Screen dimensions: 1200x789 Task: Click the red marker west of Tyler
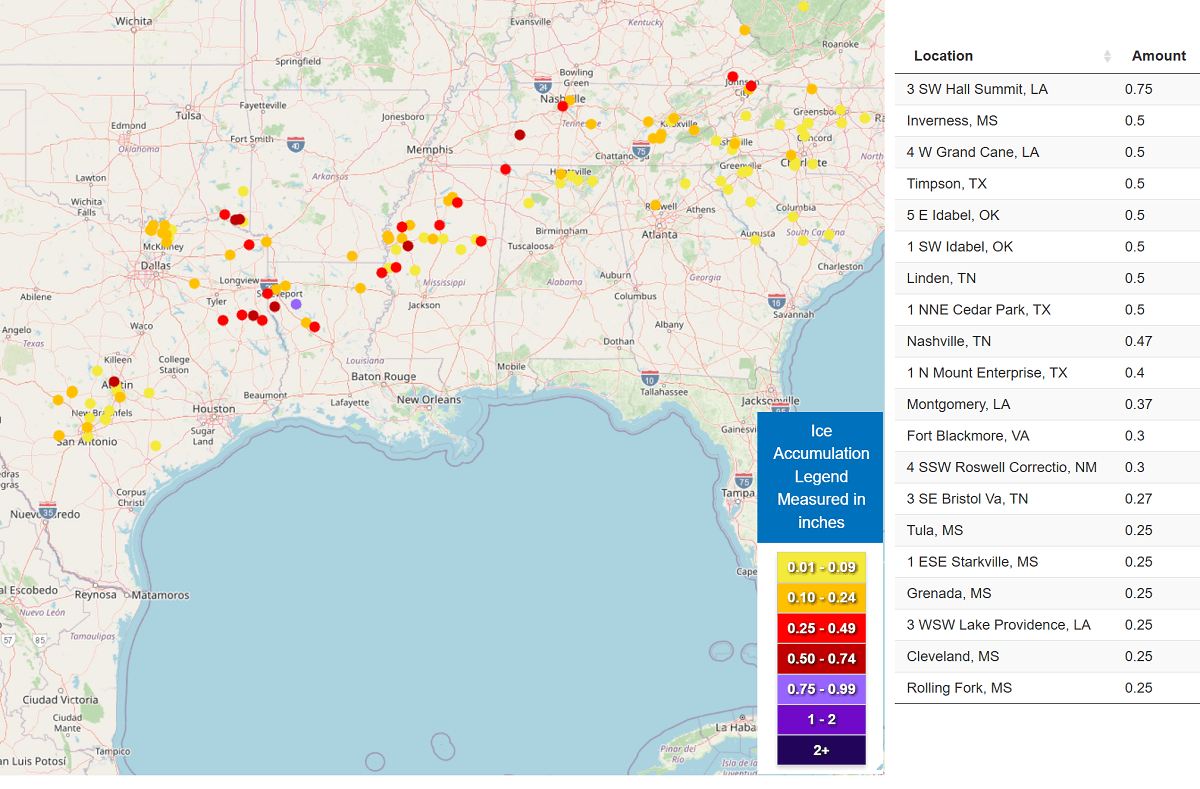(x=224, y=320)
